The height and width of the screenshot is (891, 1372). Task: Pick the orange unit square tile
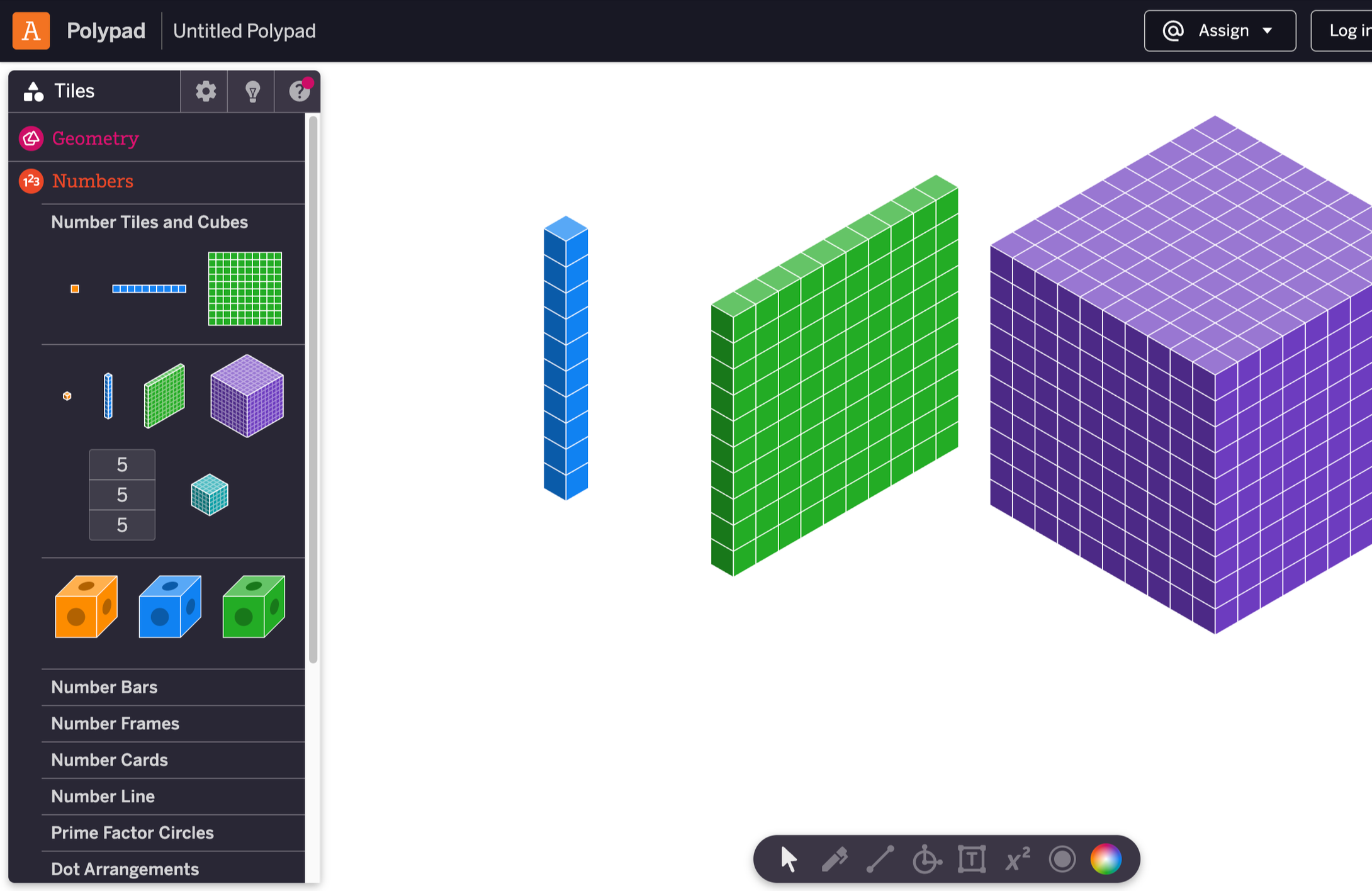[75, 289]
